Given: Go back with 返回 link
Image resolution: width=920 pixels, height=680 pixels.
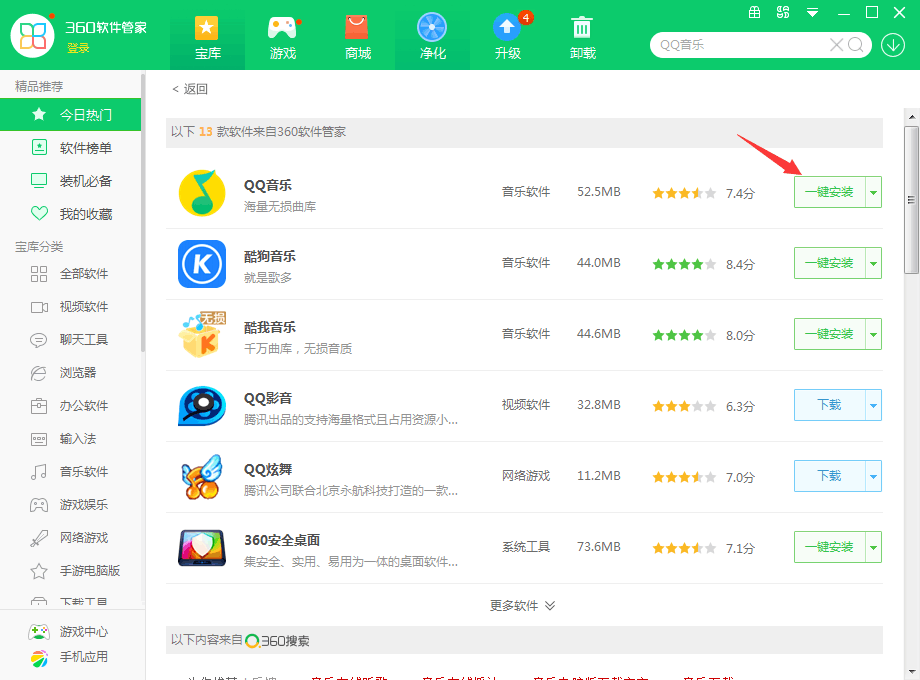Looking at the screenshot, I should (190, 89).
